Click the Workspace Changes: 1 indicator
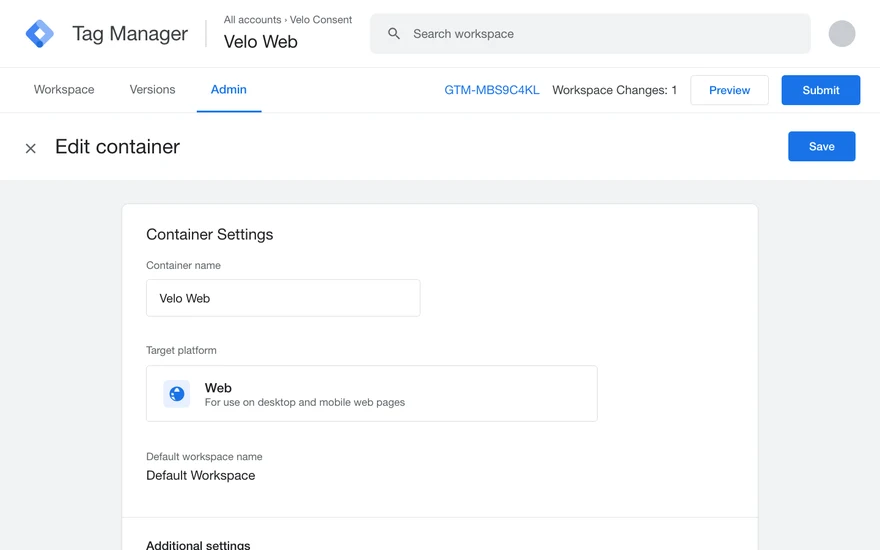Image resolution: width=880 pixels, height=550 pixels. coord(615,90)
